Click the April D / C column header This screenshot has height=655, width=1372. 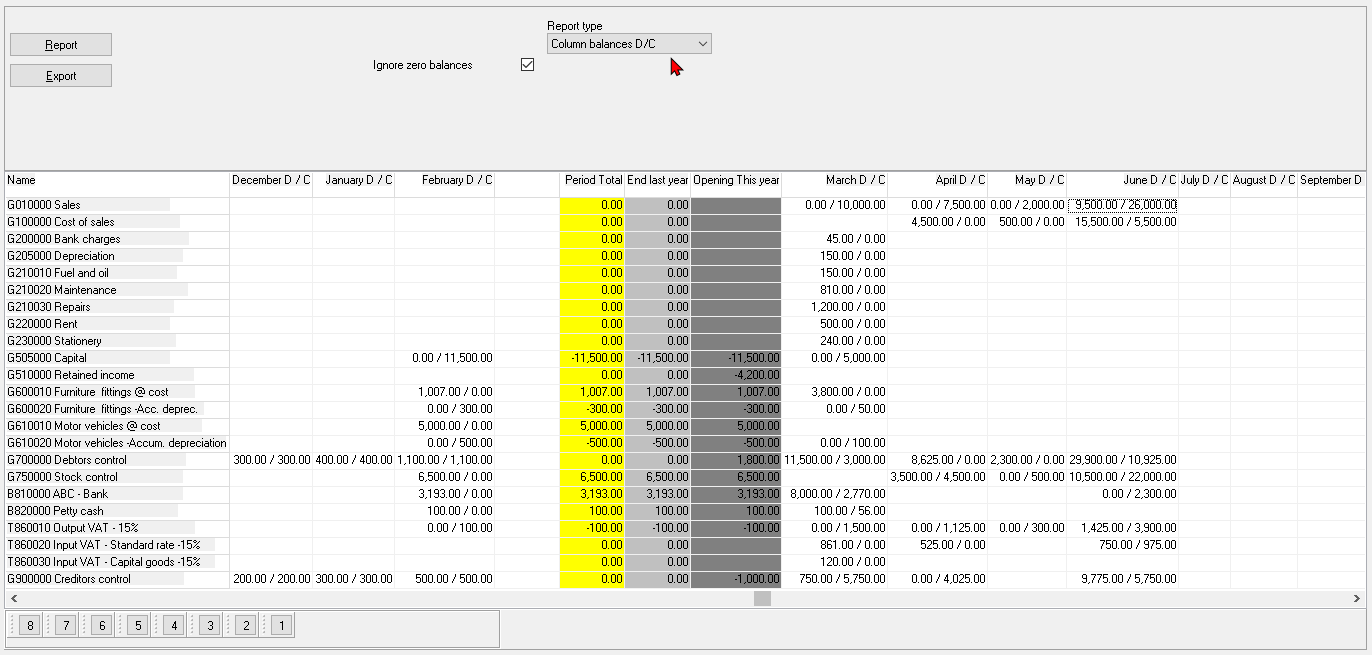pyautogui.click(x=938, y=180)
